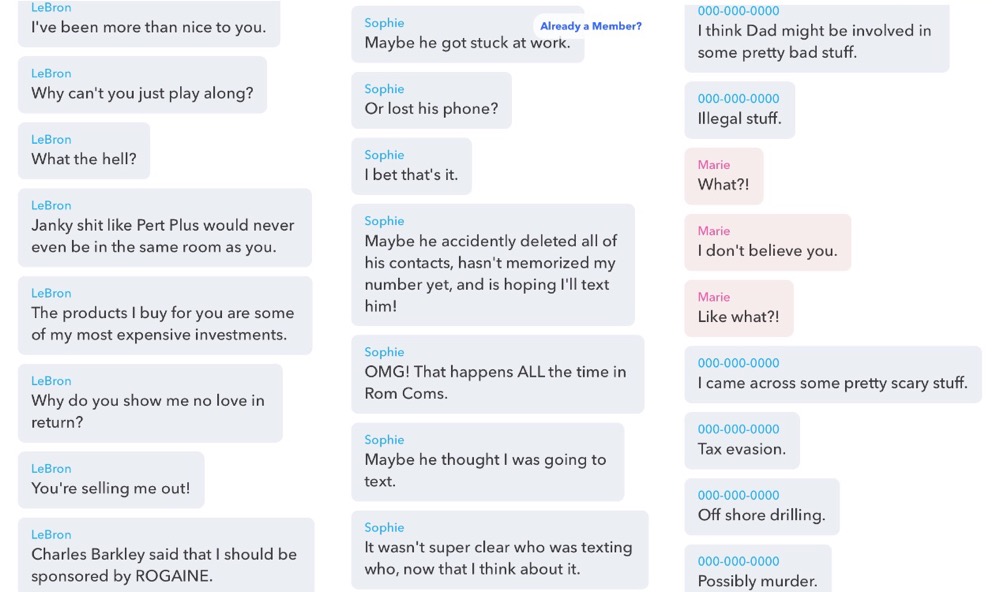Select LeBron's 'What the hell?' bubble
1000x592 pixels.
click(84, 151)
